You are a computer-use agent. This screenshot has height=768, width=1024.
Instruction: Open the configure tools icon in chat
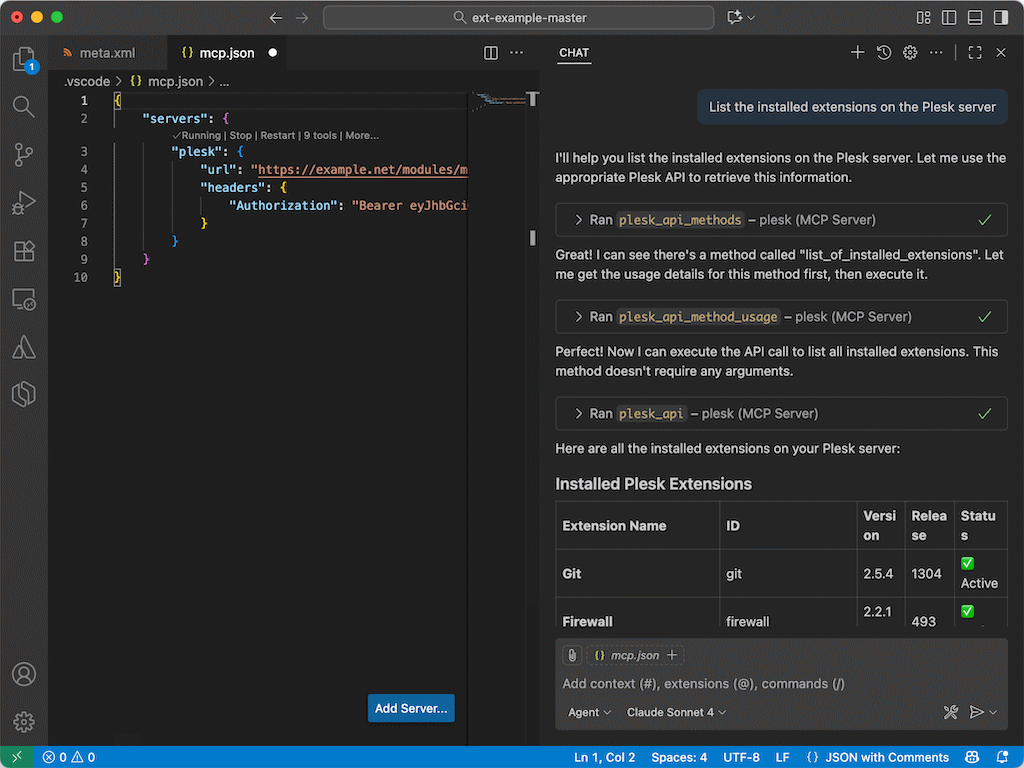point(950,712)
